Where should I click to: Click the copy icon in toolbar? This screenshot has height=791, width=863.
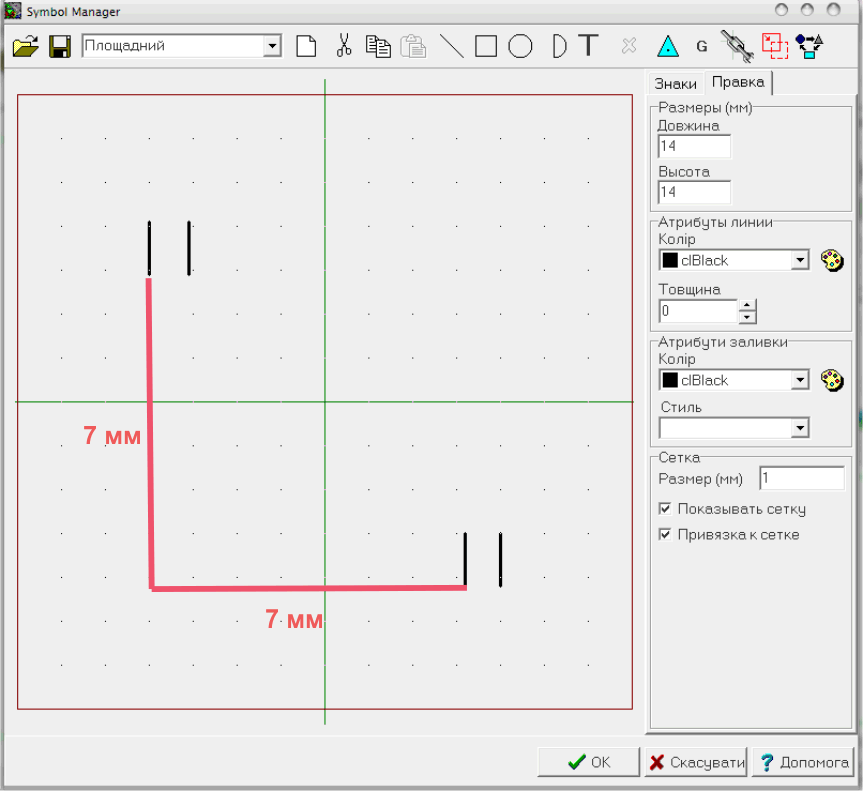pos(378,46)
